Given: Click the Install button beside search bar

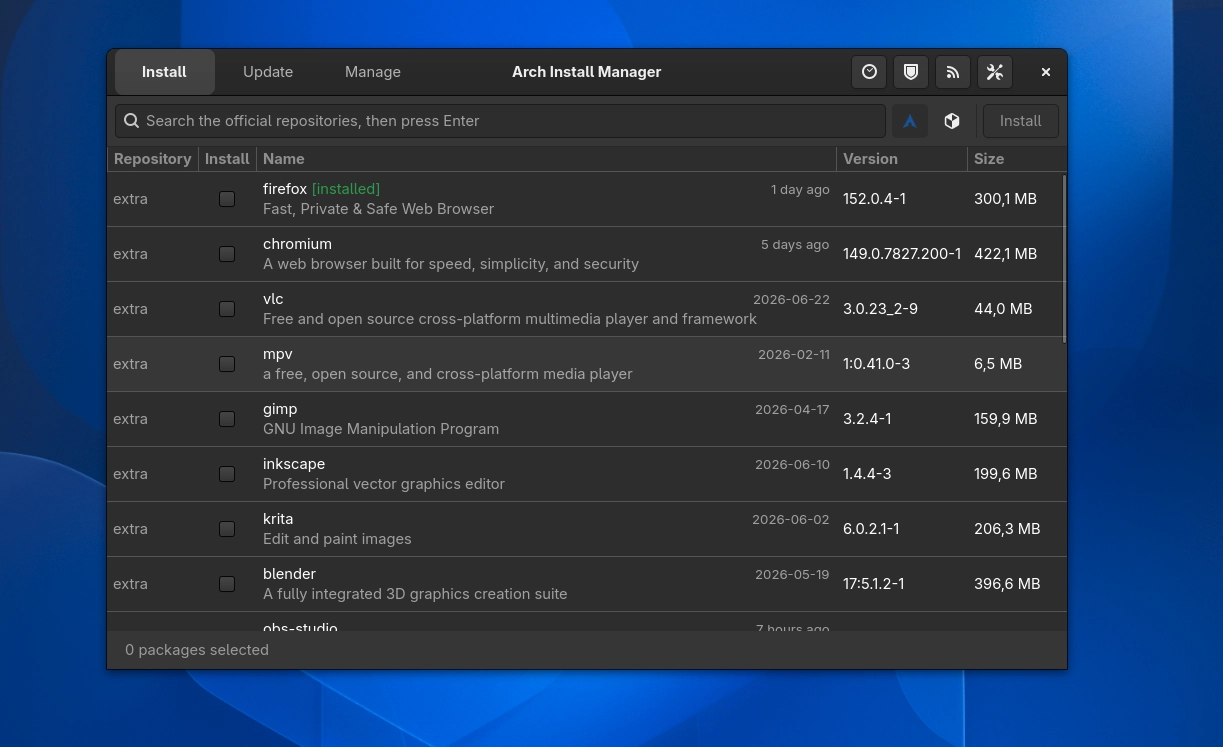Looking at the screenshot, I should click(1020, 121).
